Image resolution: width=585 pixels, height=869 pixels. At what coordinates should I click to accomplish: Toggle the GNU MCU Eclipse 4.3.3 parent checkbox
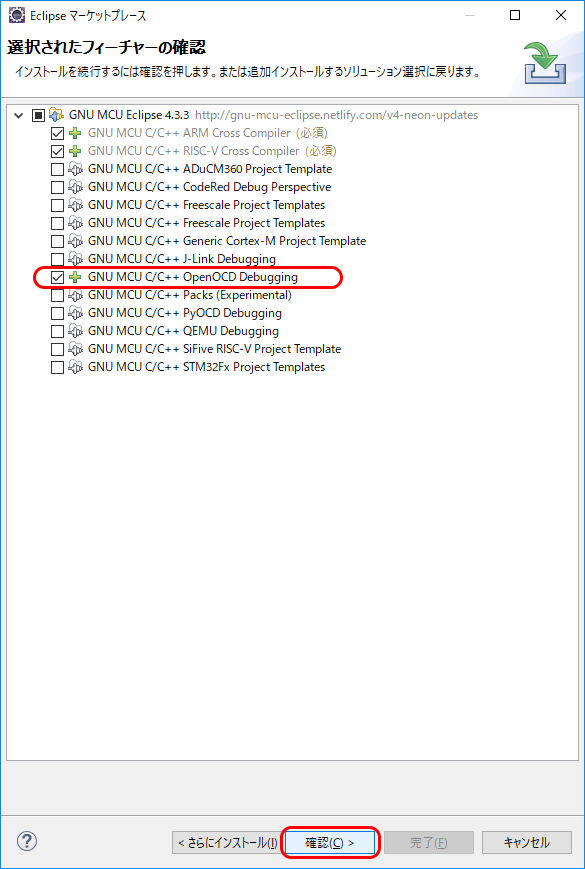point(38,115)
